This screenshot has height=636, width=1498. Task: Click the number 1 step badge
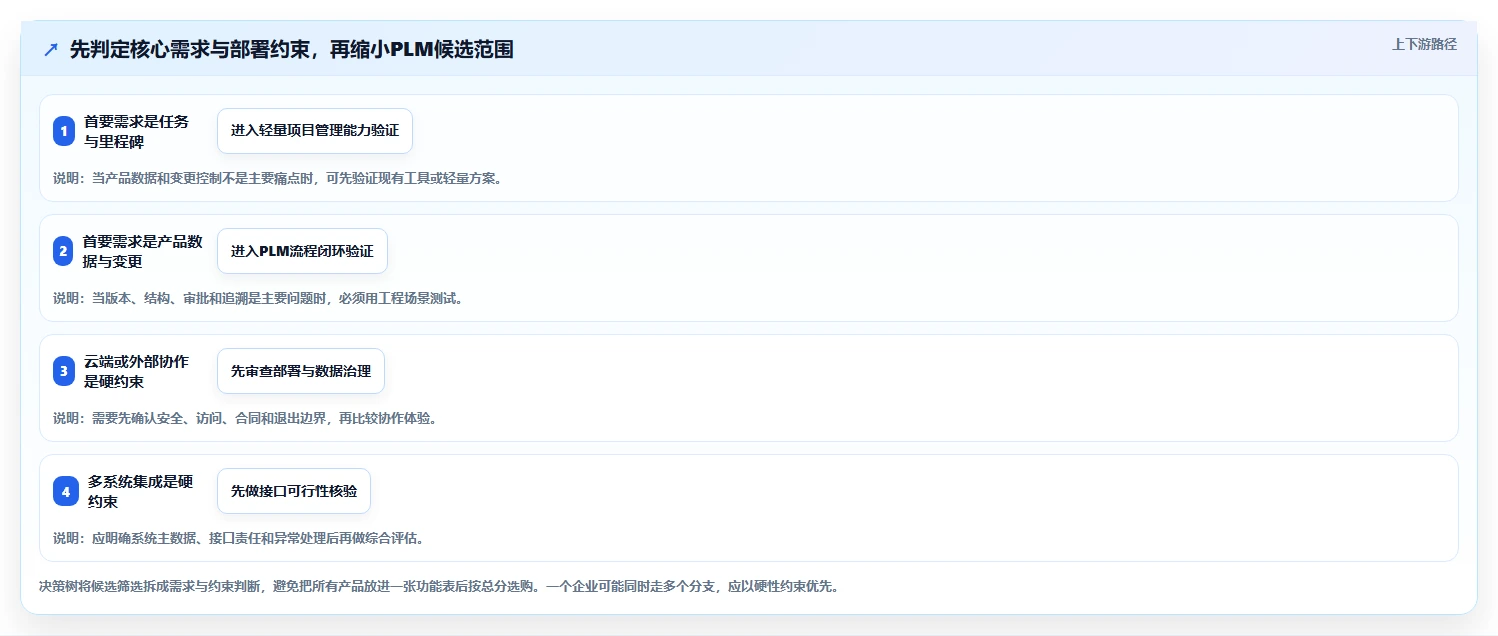[x=64, y=131]
